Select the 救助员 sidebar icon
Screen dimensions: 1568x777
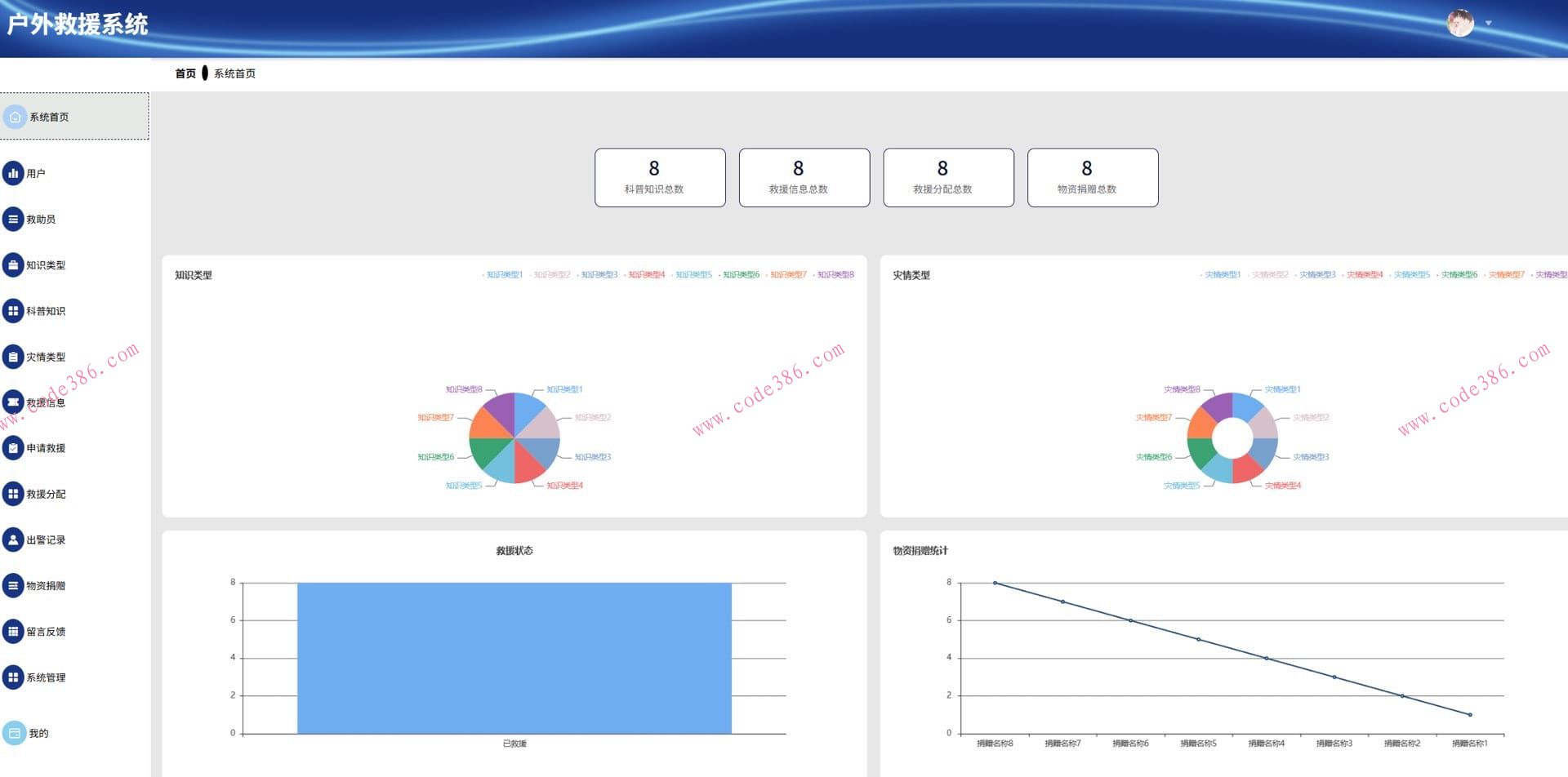click(x=13, y=219)
